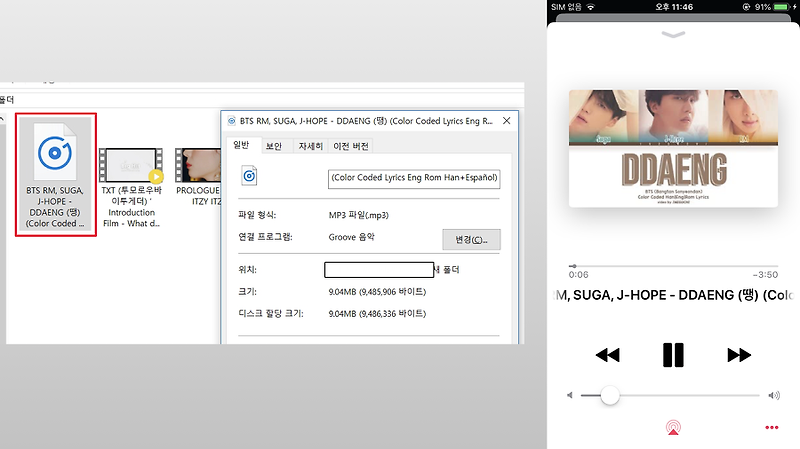Viewport: 800px width, 449px height.
Task: Pause the song in the music player
Action: click(x=673, y=355)
